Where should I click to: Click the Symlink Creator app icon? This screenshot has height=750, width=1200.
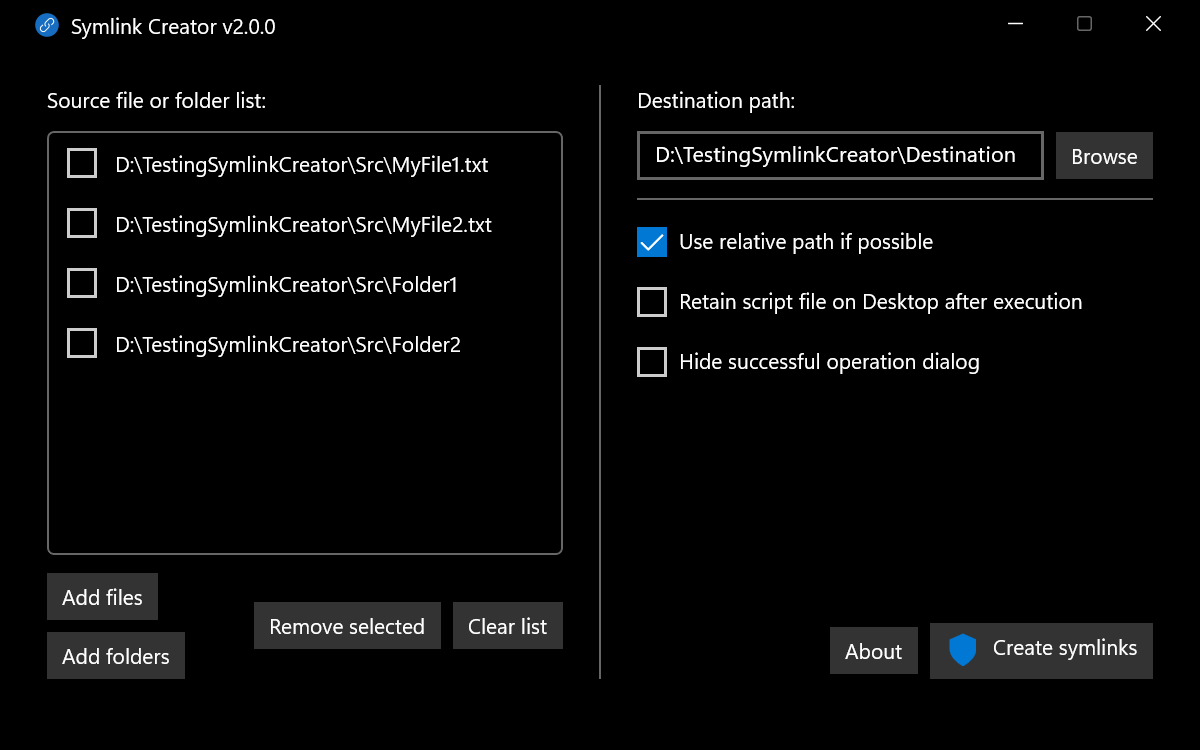46,25
